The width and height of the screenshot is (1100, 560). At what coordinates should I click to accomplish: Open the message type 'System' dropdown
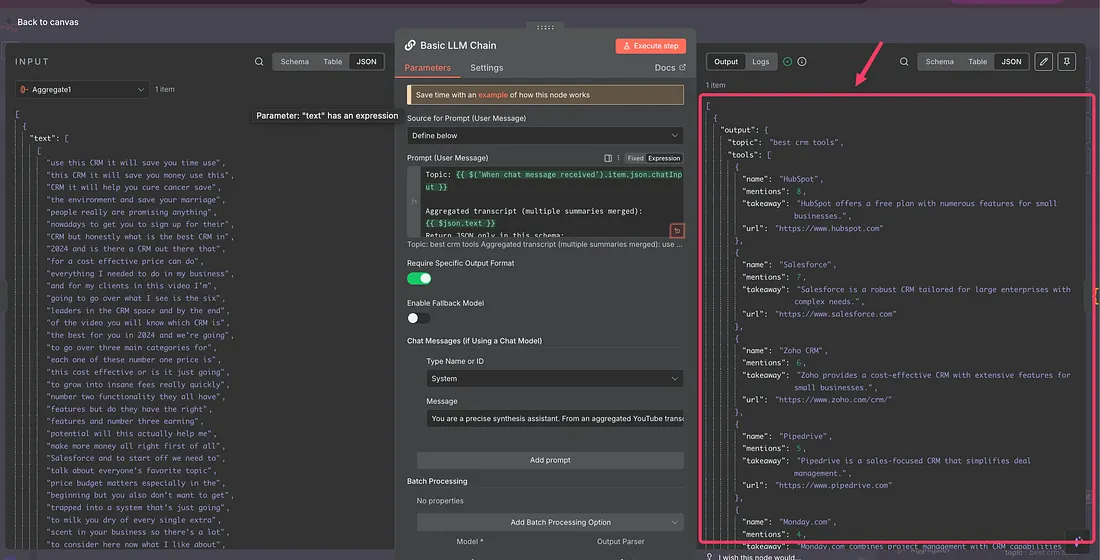[x=555, y=379]
